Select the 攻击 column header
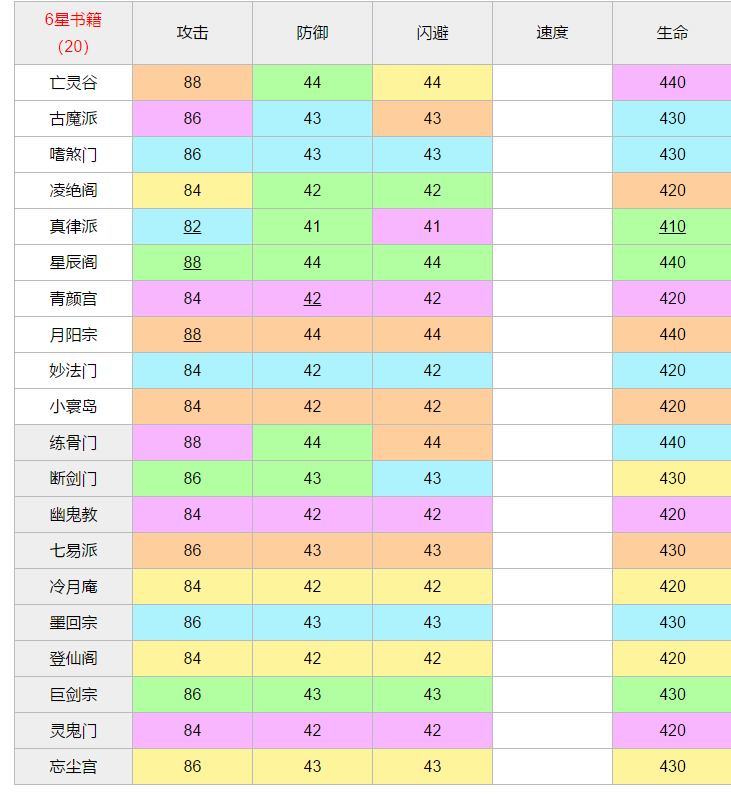 pyautogui.click(x=193, y=33)
